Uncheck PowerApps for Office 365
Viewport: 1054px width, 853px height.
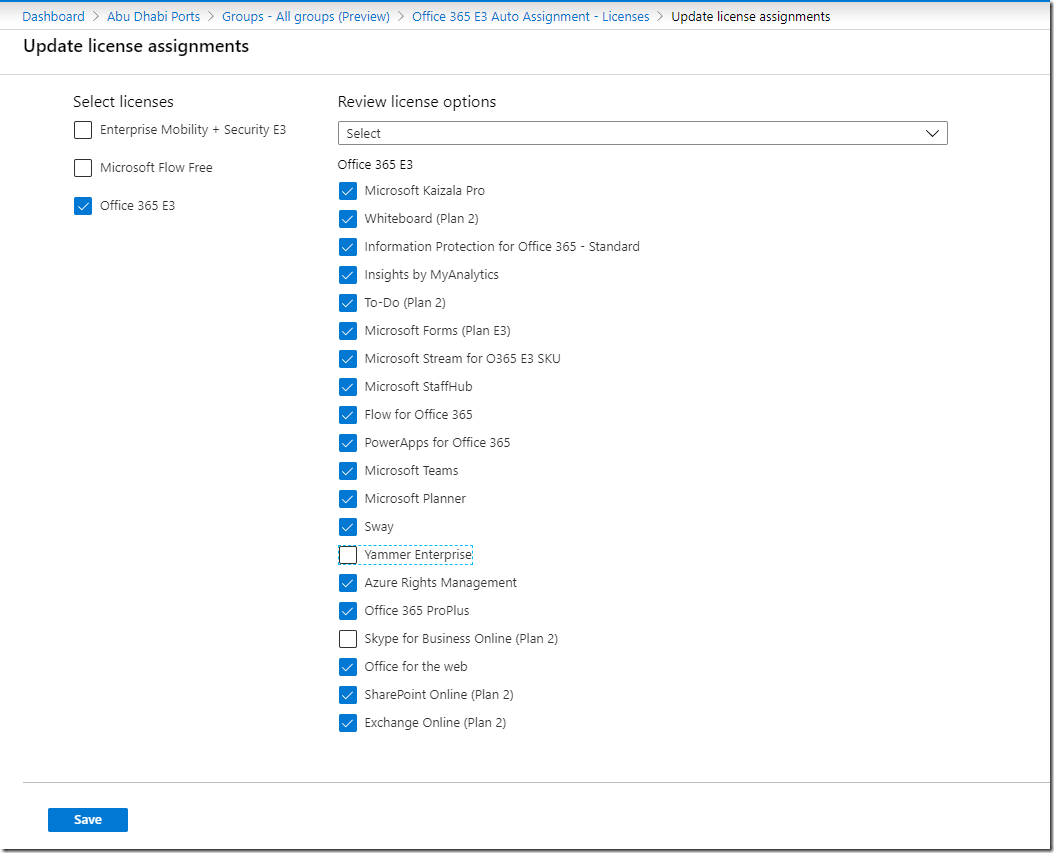(348, 443)
